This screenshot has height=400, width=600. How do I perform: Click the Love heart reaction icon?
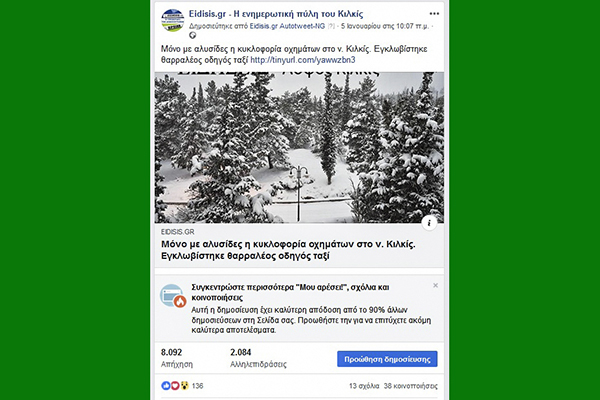pos(174,385)
